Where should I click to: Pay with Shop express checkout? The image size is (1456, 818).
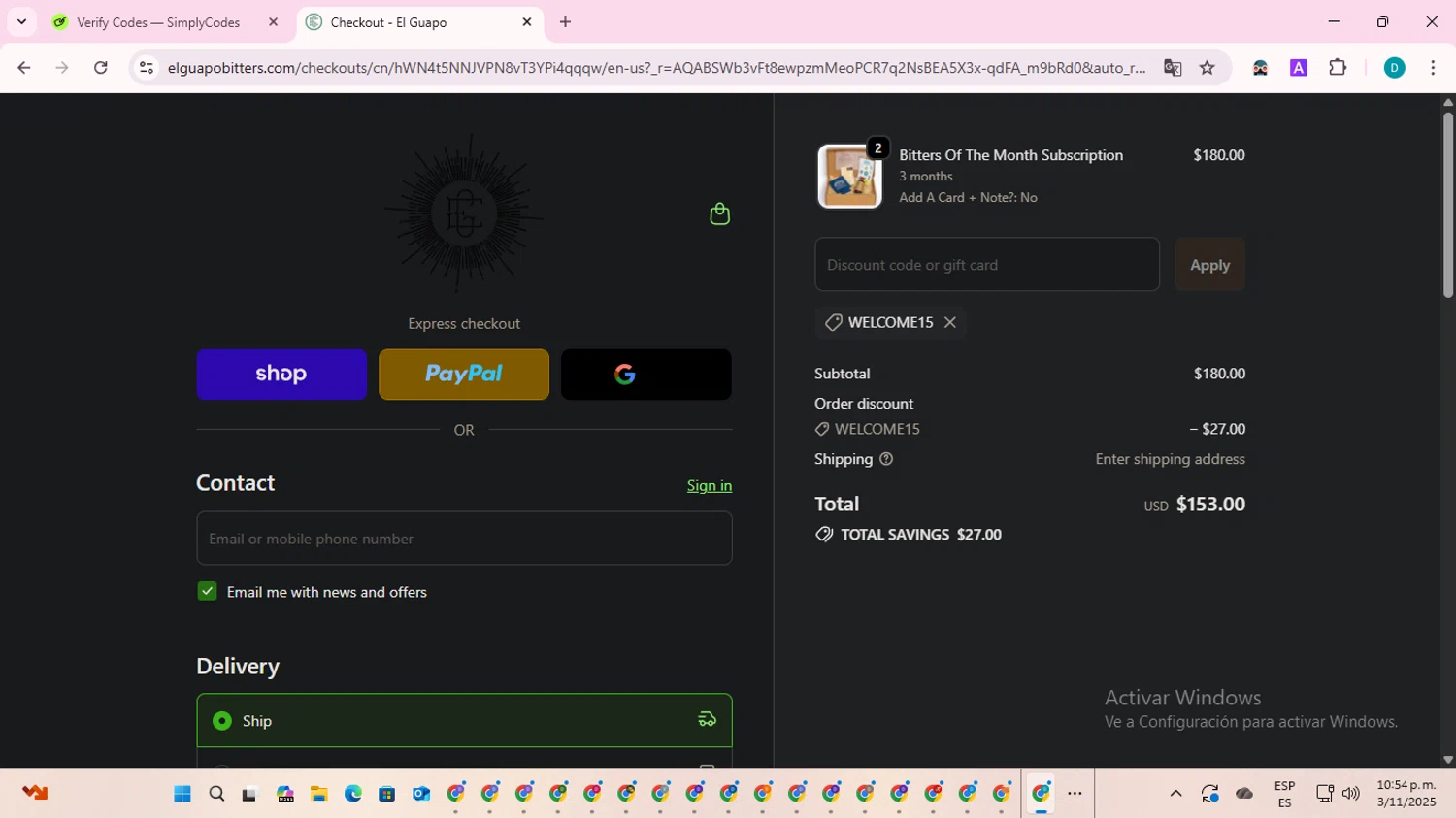(x=281, y=375)
